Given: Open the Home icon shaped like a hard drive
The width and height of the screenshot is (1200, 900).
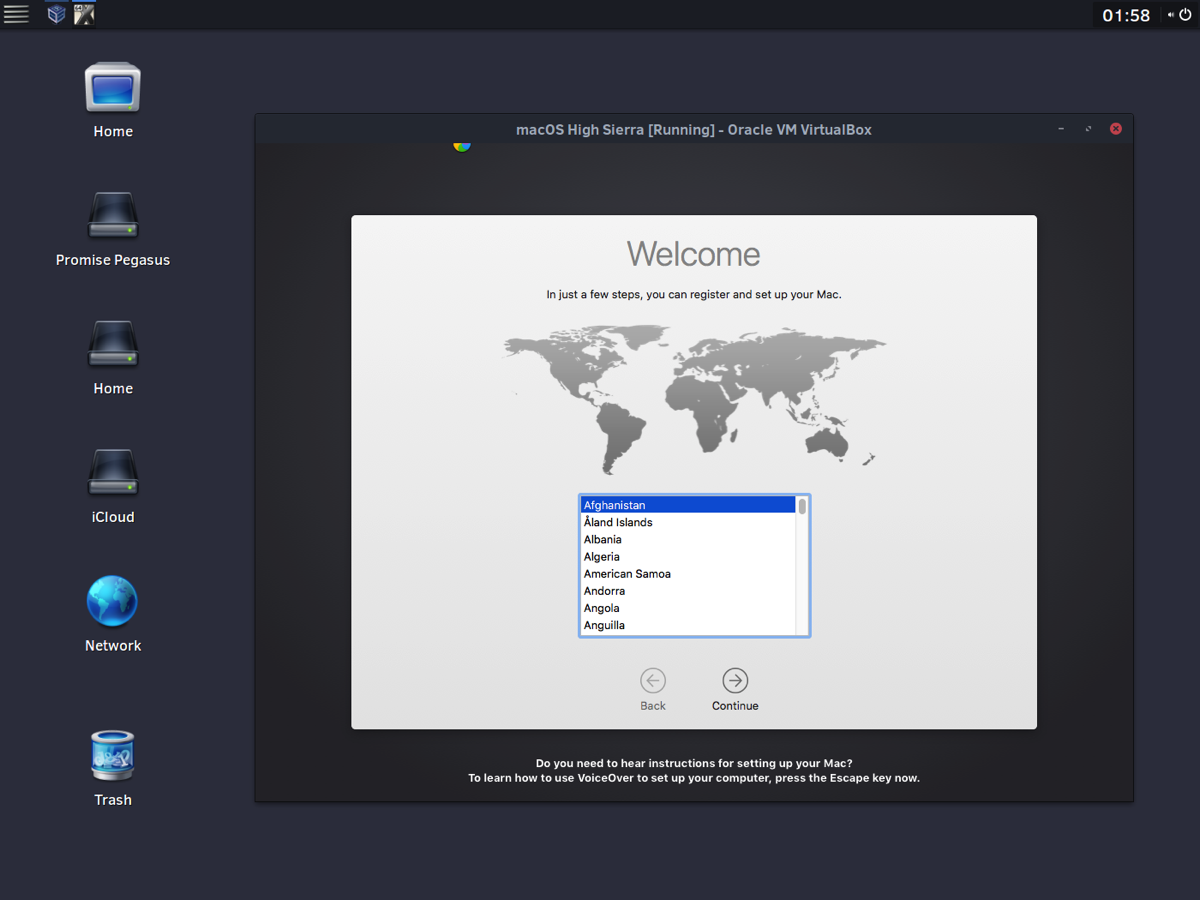Looking at the screenshot, I should tap(113, 344).
